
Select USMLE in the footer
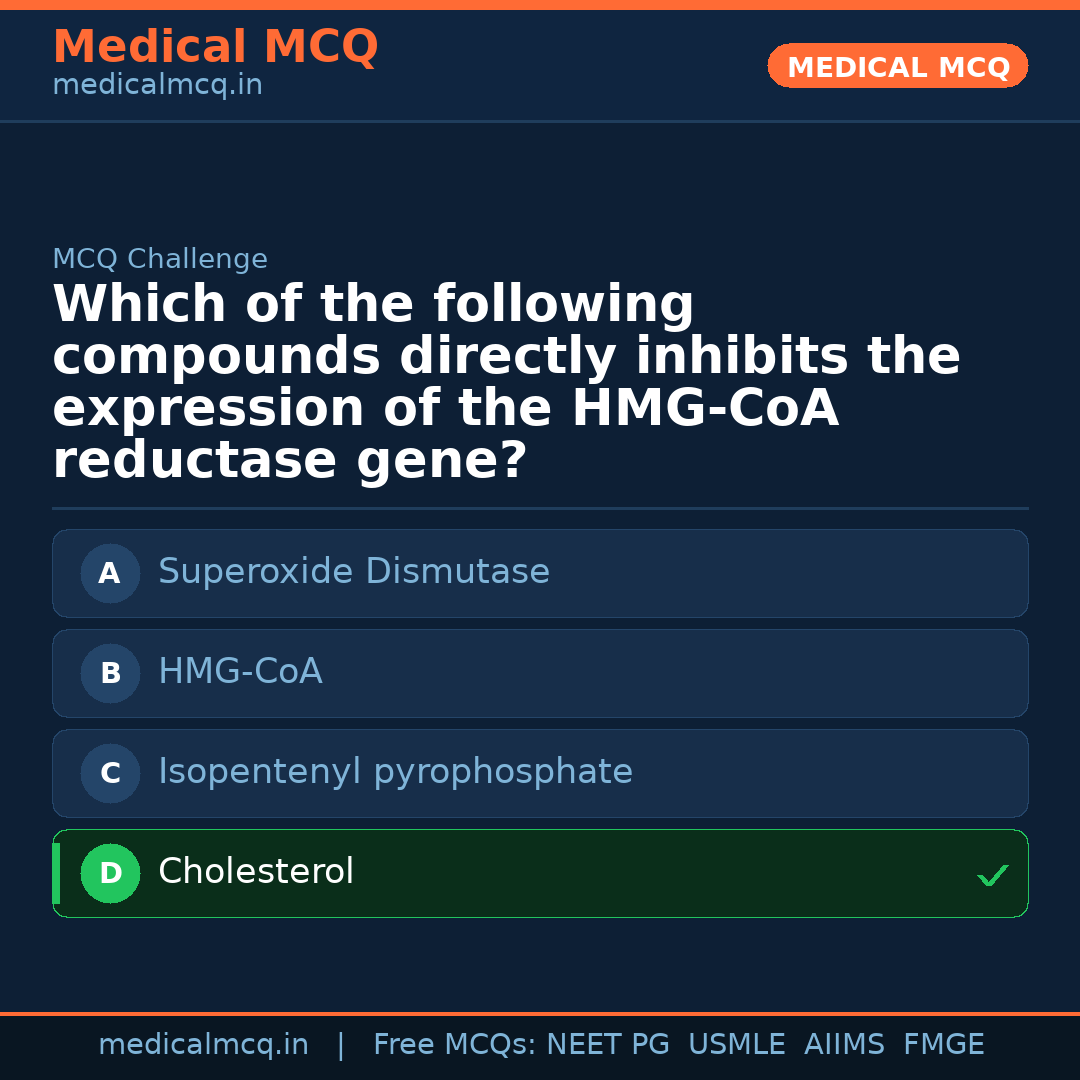pyautogui.click(x=736, y=1045)
